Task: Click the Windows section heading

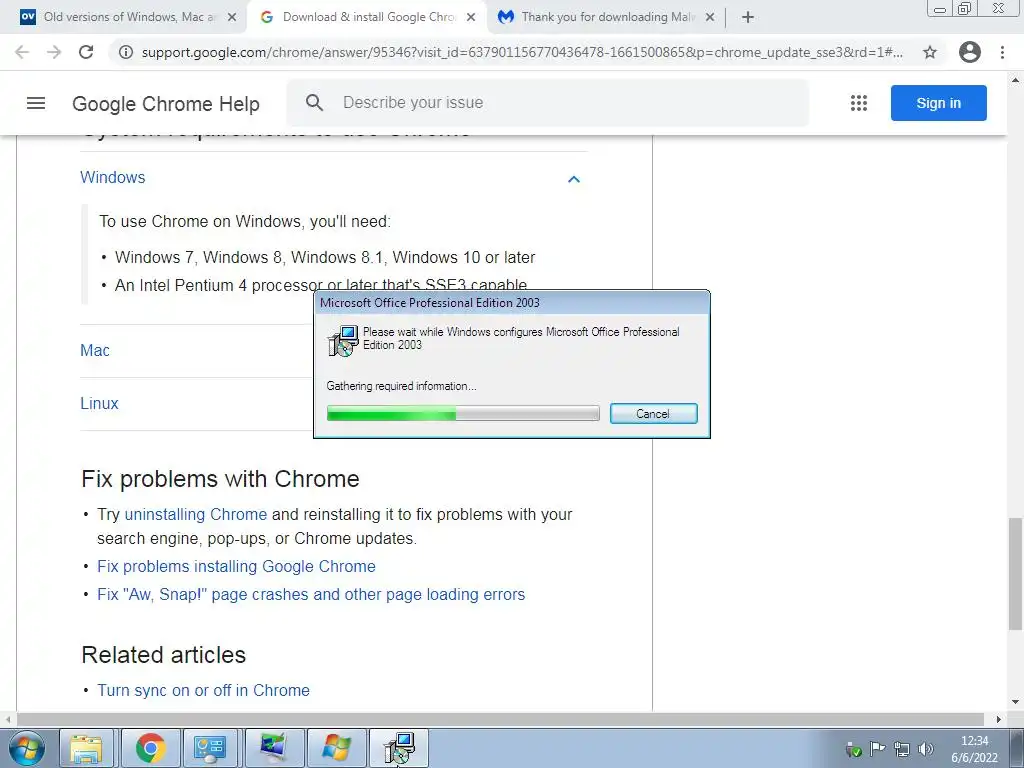Action: (x=112, y=178)
